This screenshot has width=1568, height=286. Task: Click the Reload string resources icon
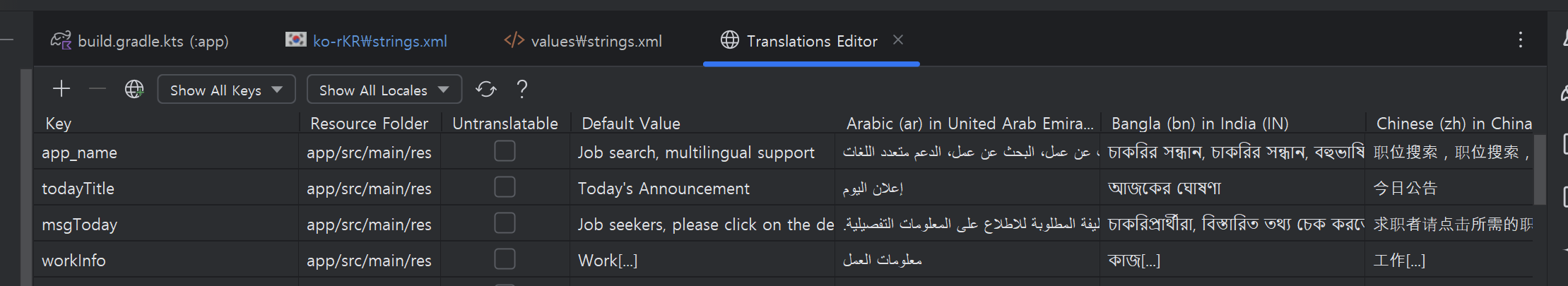[486, 89]
